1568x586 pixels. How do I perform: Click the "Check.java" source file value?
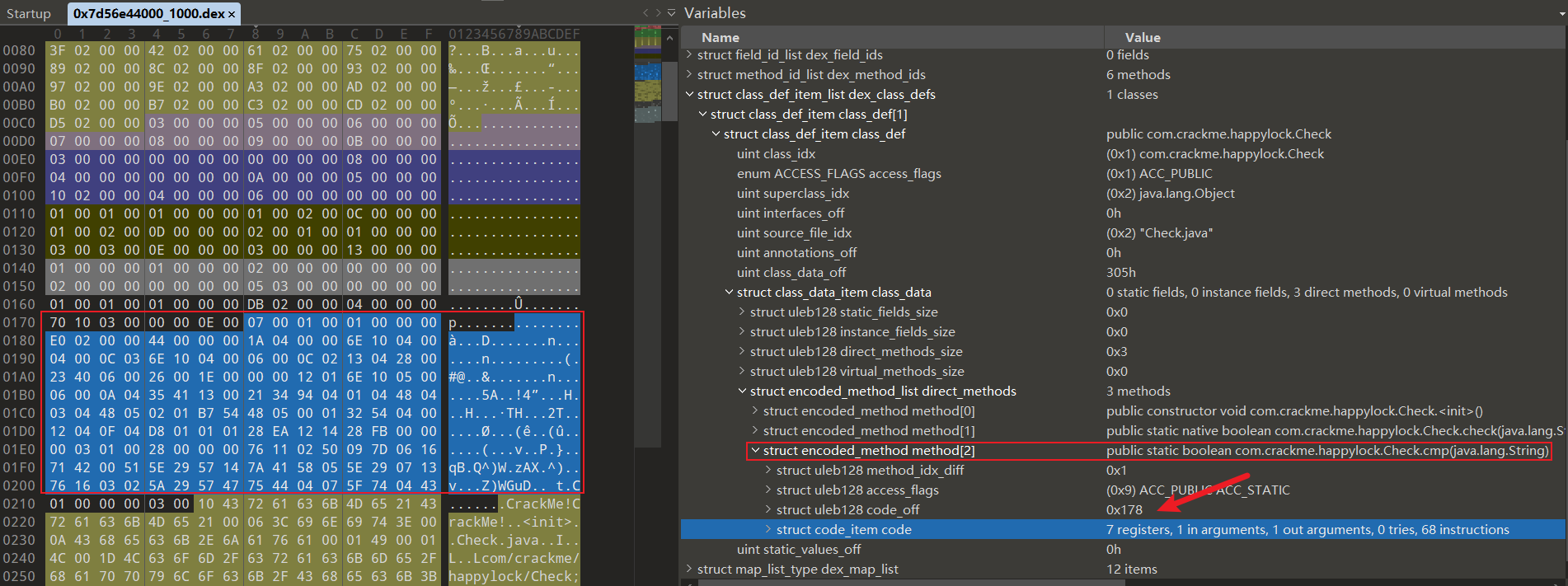(x=1159, y=232)
